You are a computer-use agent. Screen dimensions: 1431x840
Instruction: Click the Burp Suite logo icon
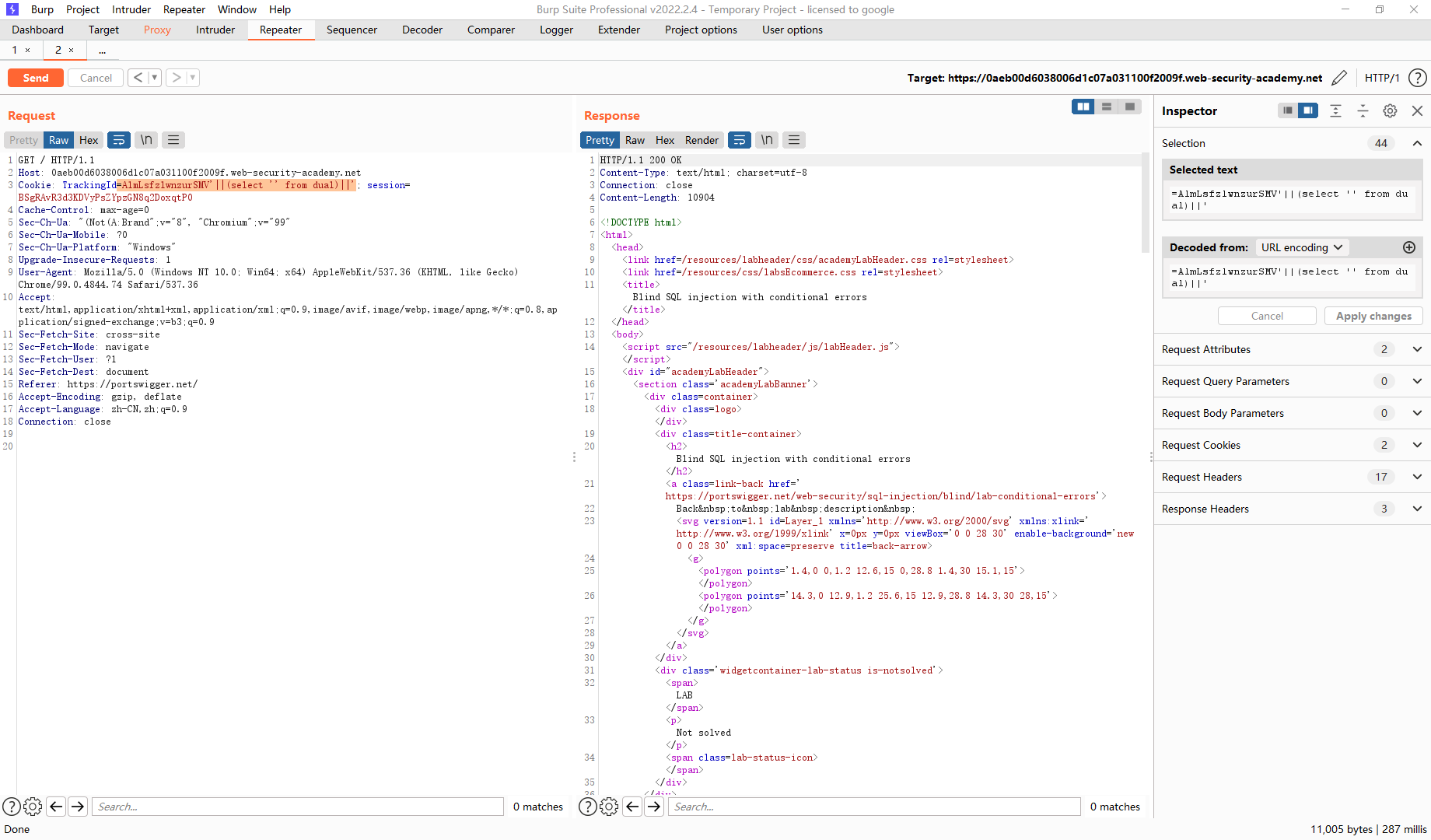tap(12, 9)
